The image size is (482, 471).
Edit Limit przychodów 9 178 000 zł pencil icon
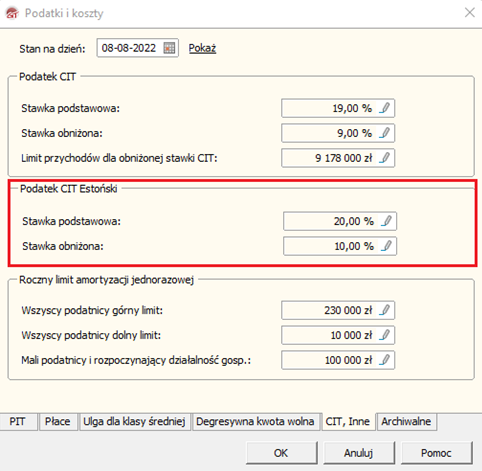point(385,158)
